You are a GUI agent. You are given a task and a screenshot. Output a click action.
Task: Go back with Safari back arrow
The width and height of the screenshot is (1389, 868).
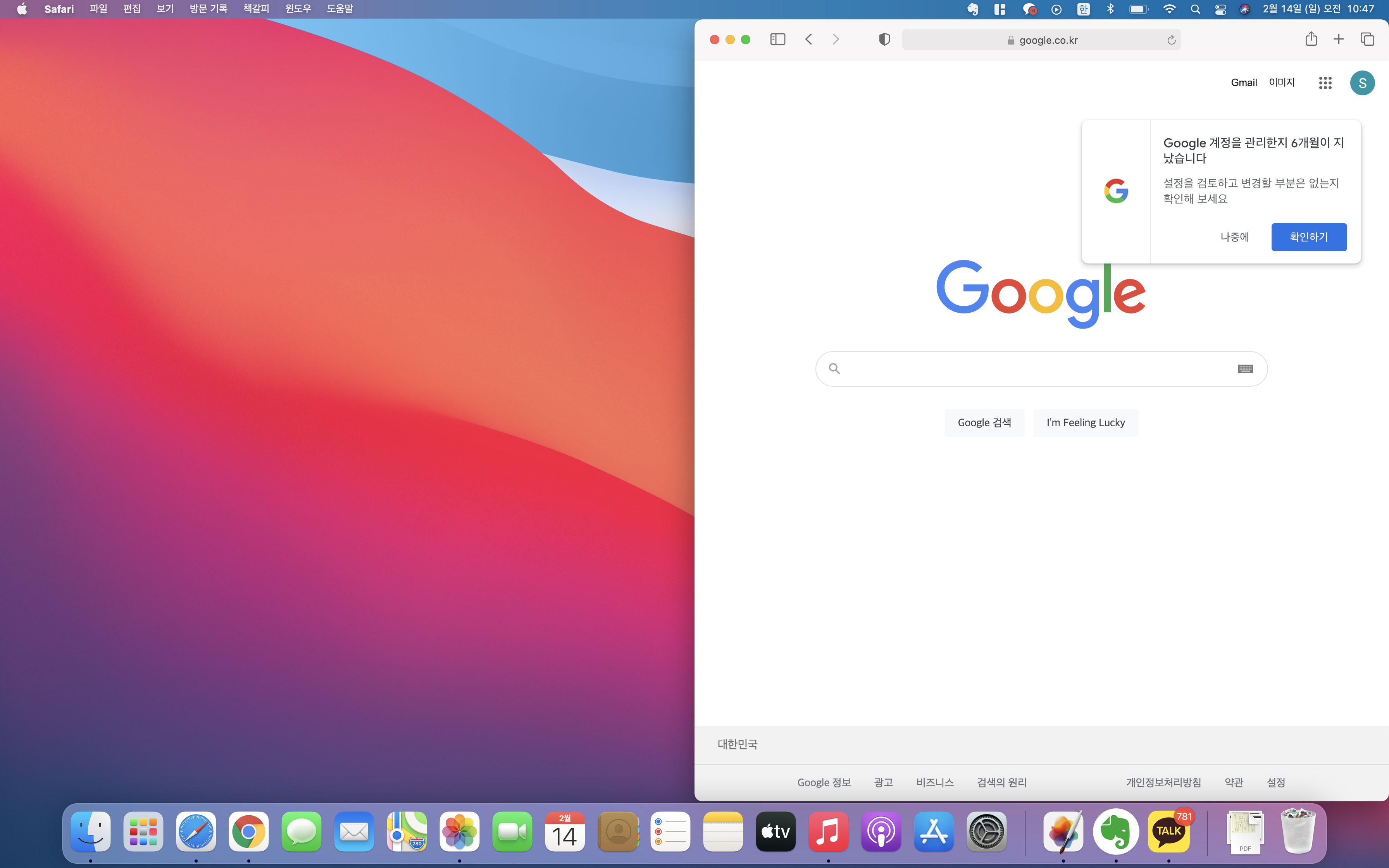(809, 39)
